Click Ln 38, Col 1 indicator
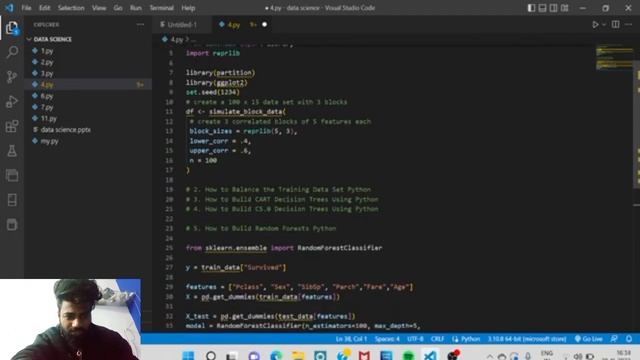The height and width of the screenshot is (360, 640). coord(351,339)
